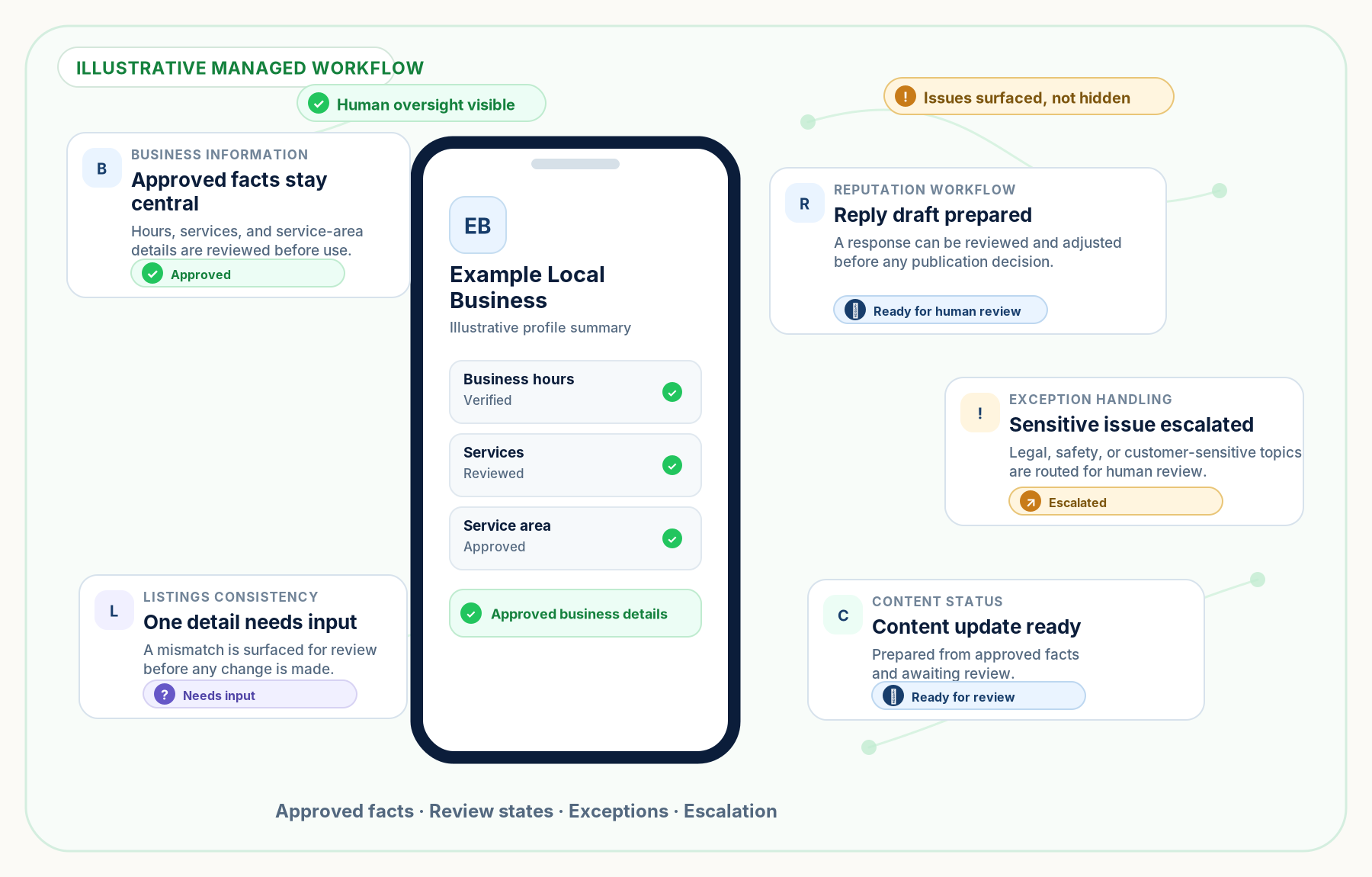Select the Issues surfaced, not hidden badge

click(1029, 97)
